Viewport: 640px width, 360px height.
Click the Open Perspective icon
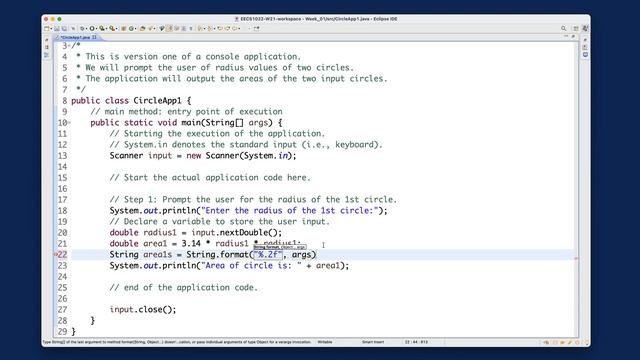[576, 29]
